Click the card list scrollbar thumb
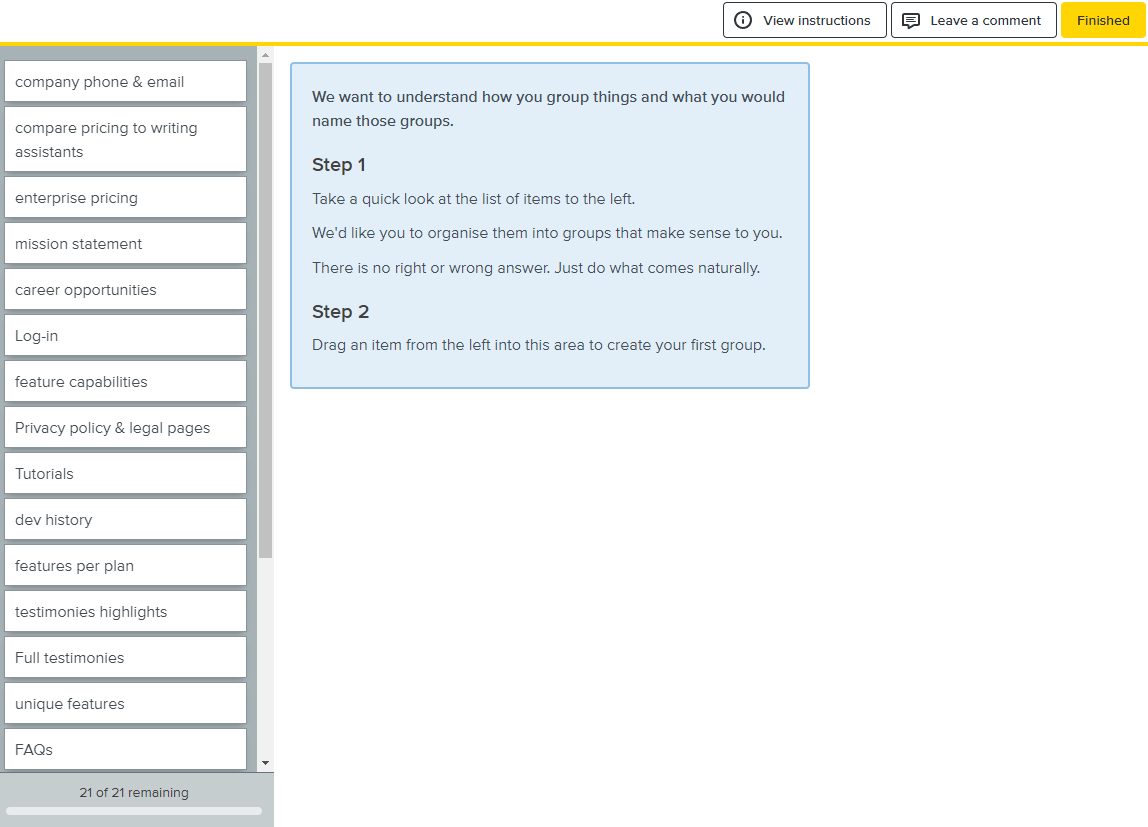 266,310
